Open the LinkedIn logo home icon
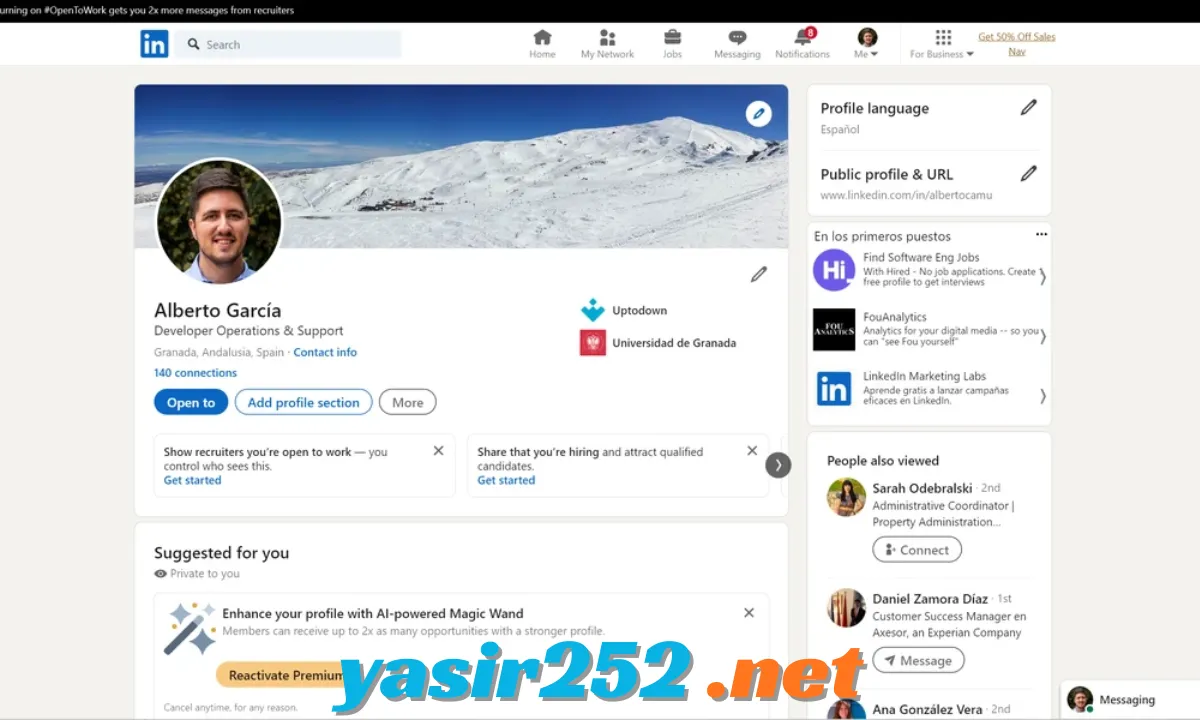The image size is (1200, 720). click(154, 44)
